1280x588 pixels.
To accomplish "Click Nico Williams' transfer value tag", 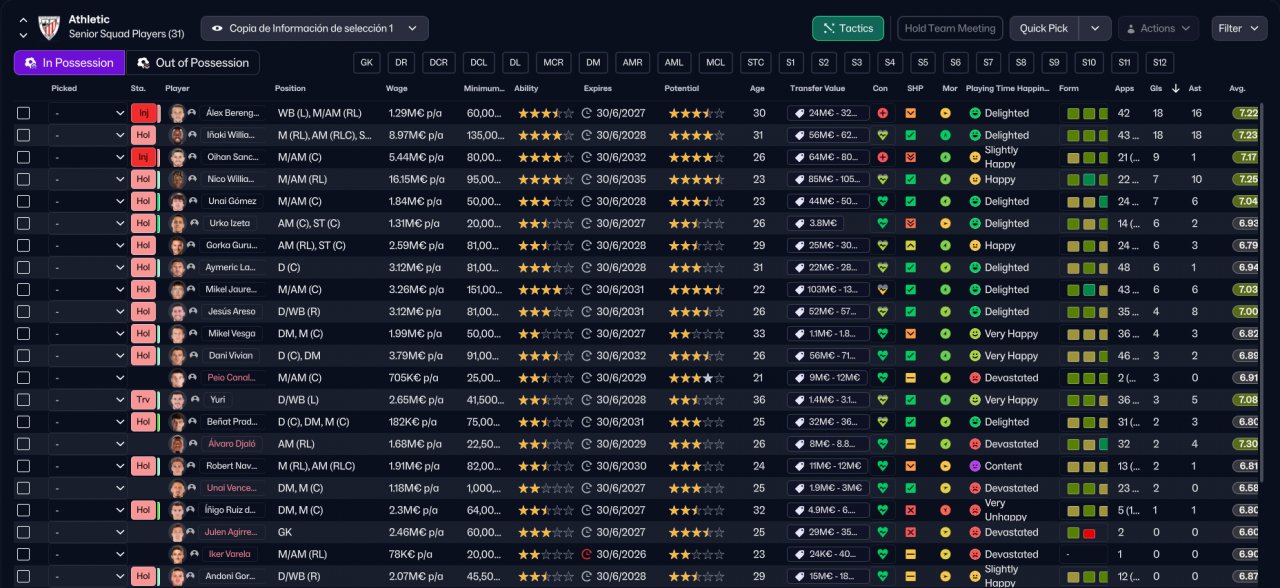I will pyautogui.click(x=828, y=179).
